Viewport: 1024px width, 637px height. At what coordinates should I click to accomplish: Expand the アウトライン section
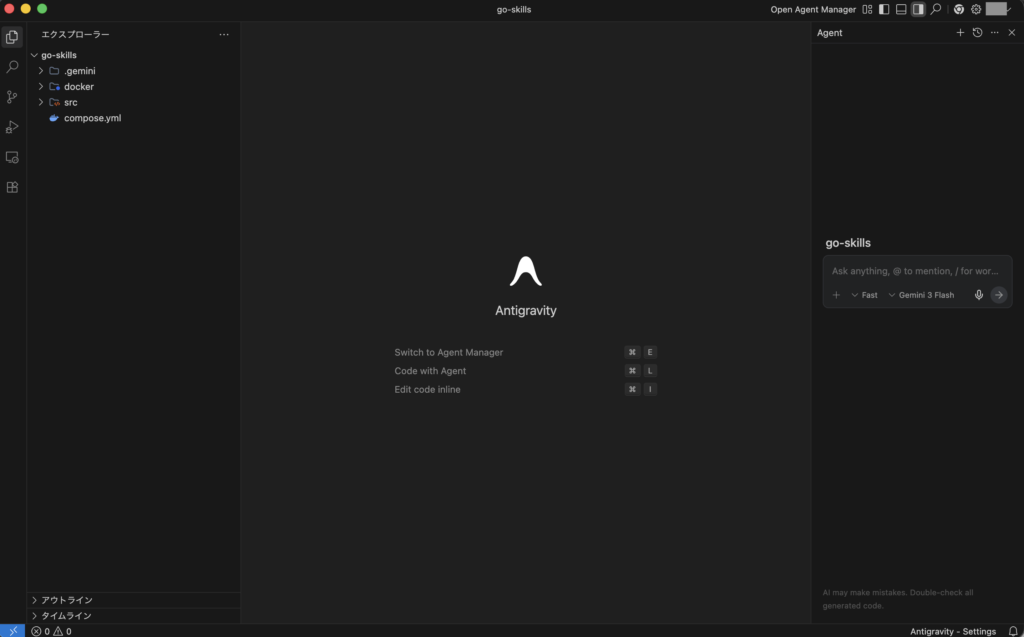67,600
